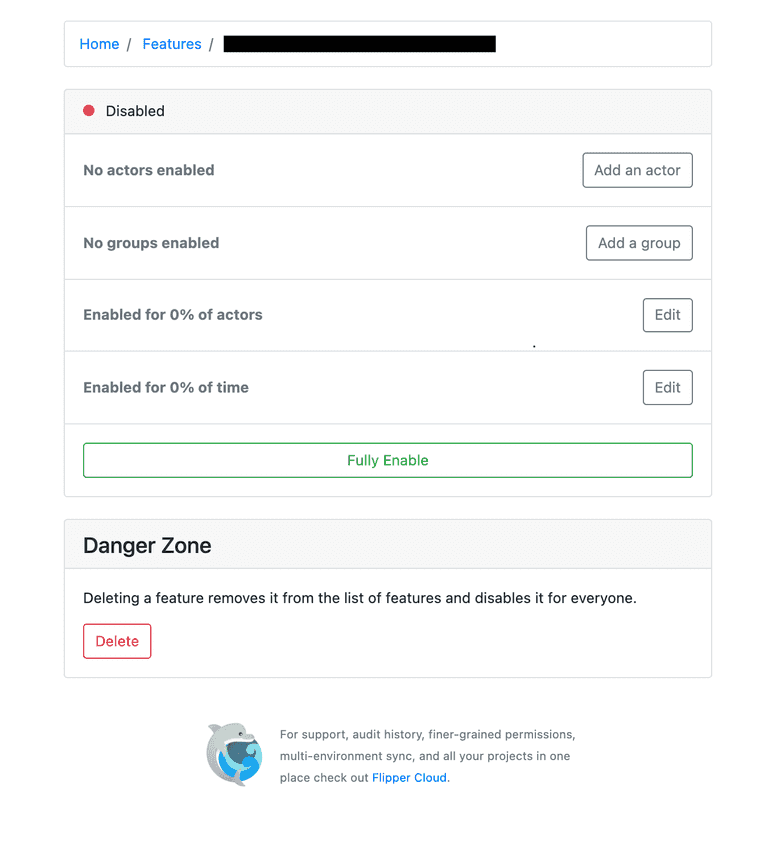Click the No groups enabled text
This screenshot has height=850, width=768.
click(x=151, y=243)
